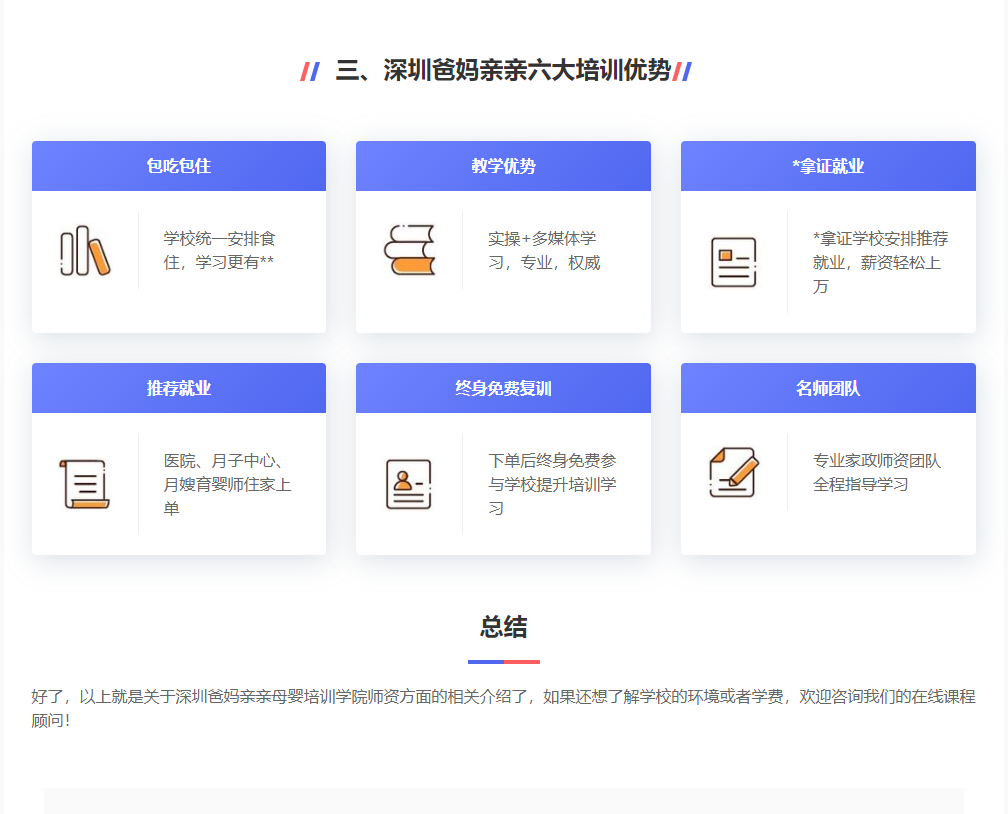
Task: Click the 名师团队 card header
Action: 828,388
